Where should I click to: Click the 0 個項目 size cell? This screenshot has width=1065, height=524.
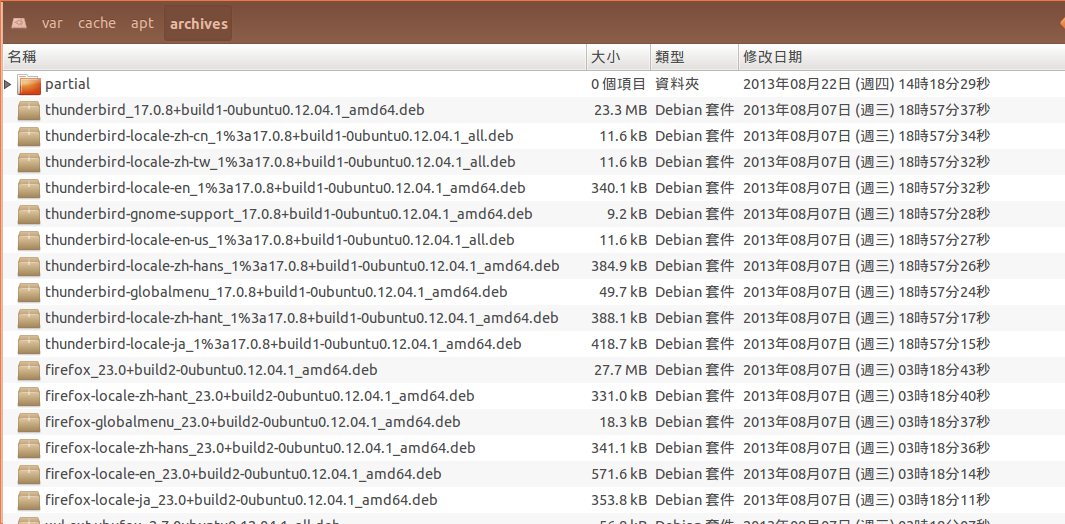pyautogui.click(x=618, y=85)
